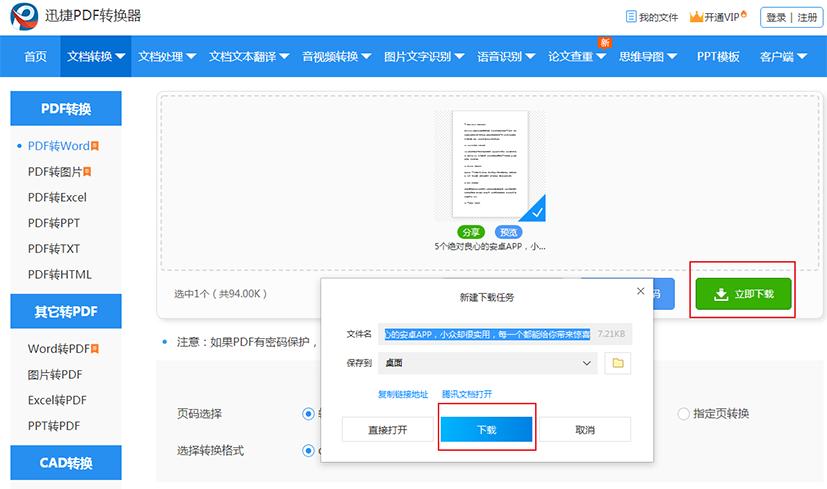827x489 pixels.
Task: Select PDF转图片 in the sidebar
Action: [x=55, y=172]
